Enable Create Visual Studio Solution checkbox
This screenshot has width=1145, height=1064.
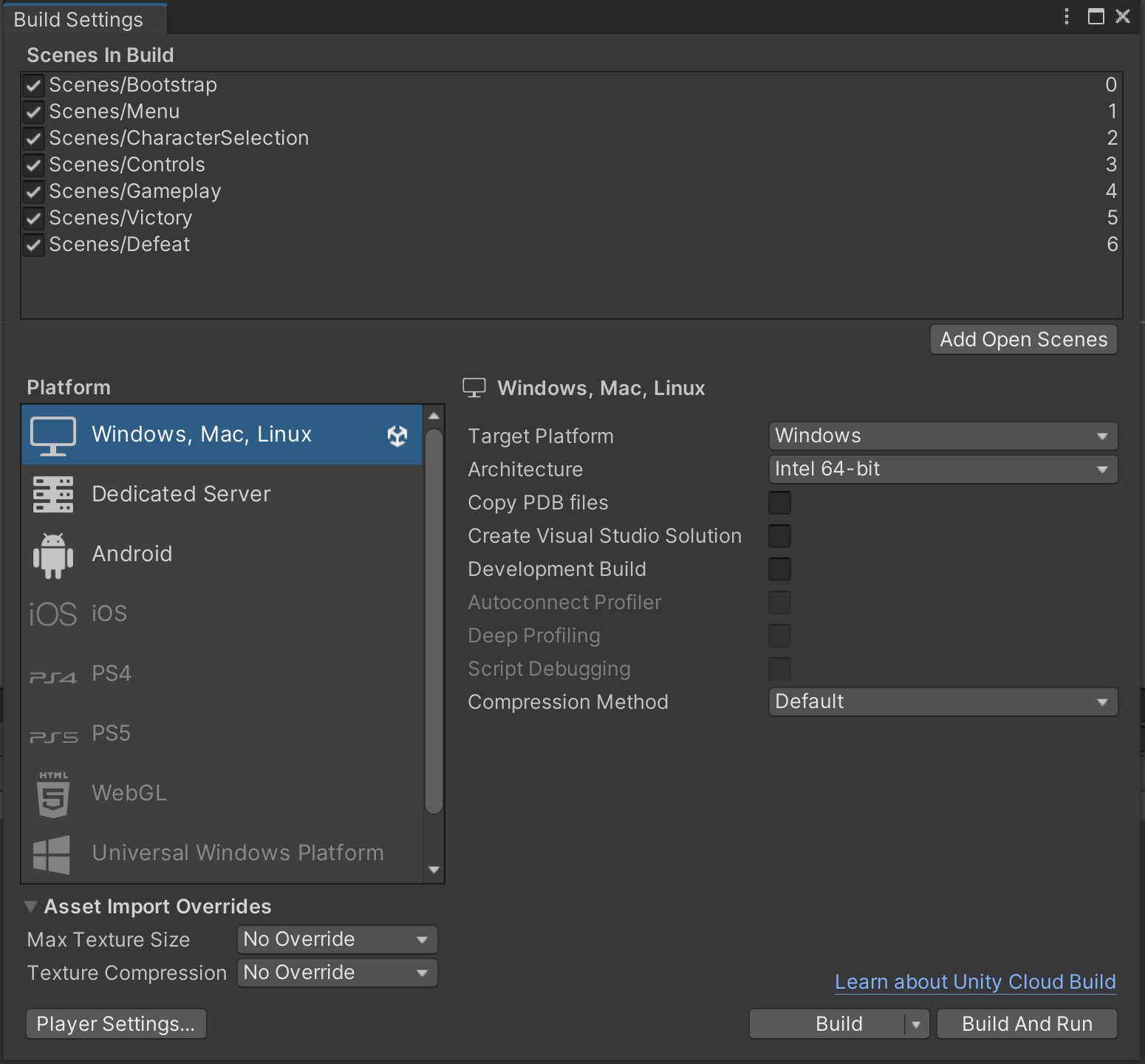[779, 536]
